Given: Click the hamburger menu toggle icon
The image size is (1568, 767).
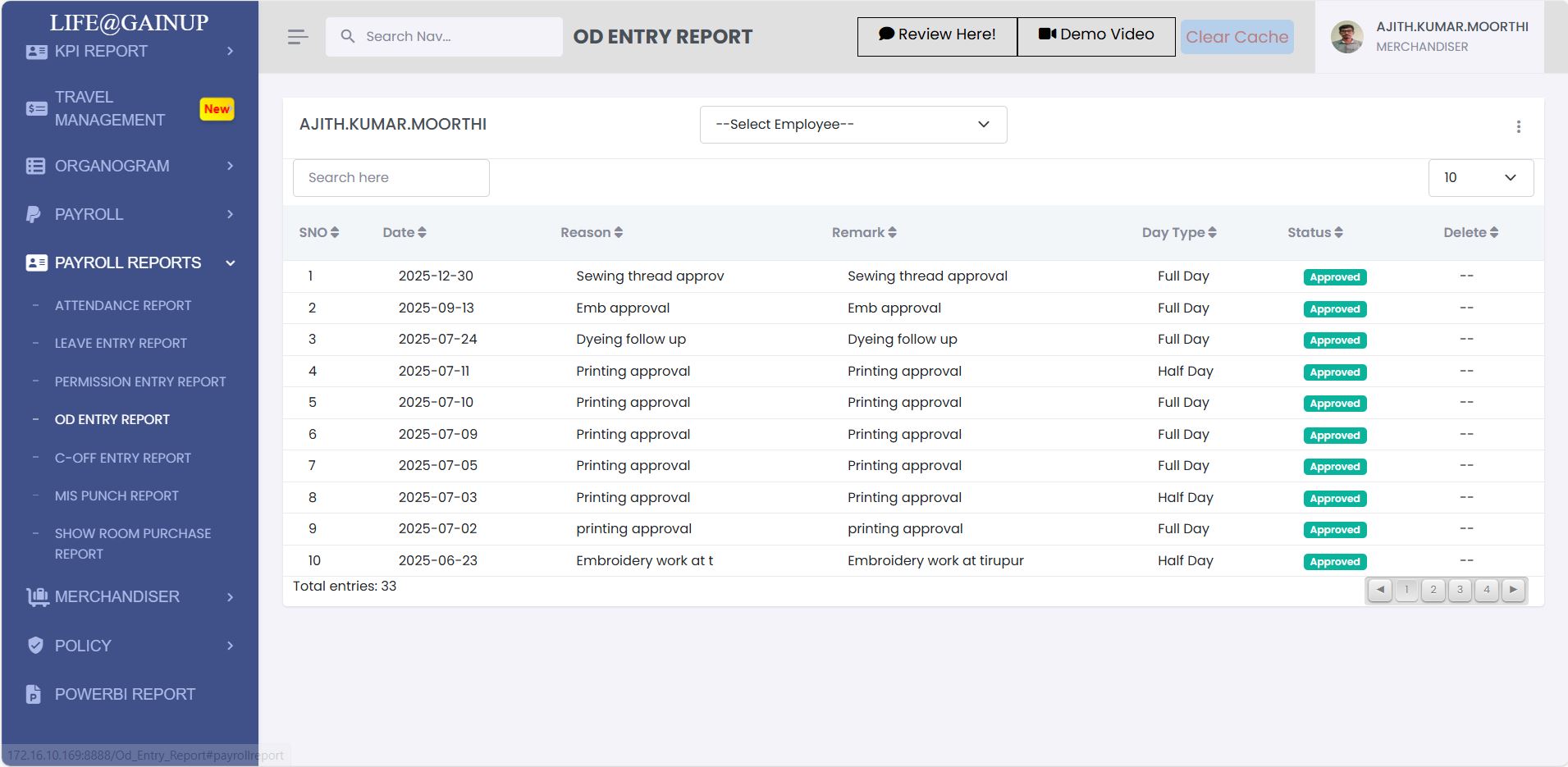Looking at the screenshot, I should pyautogui.click(x=298, y=37).
